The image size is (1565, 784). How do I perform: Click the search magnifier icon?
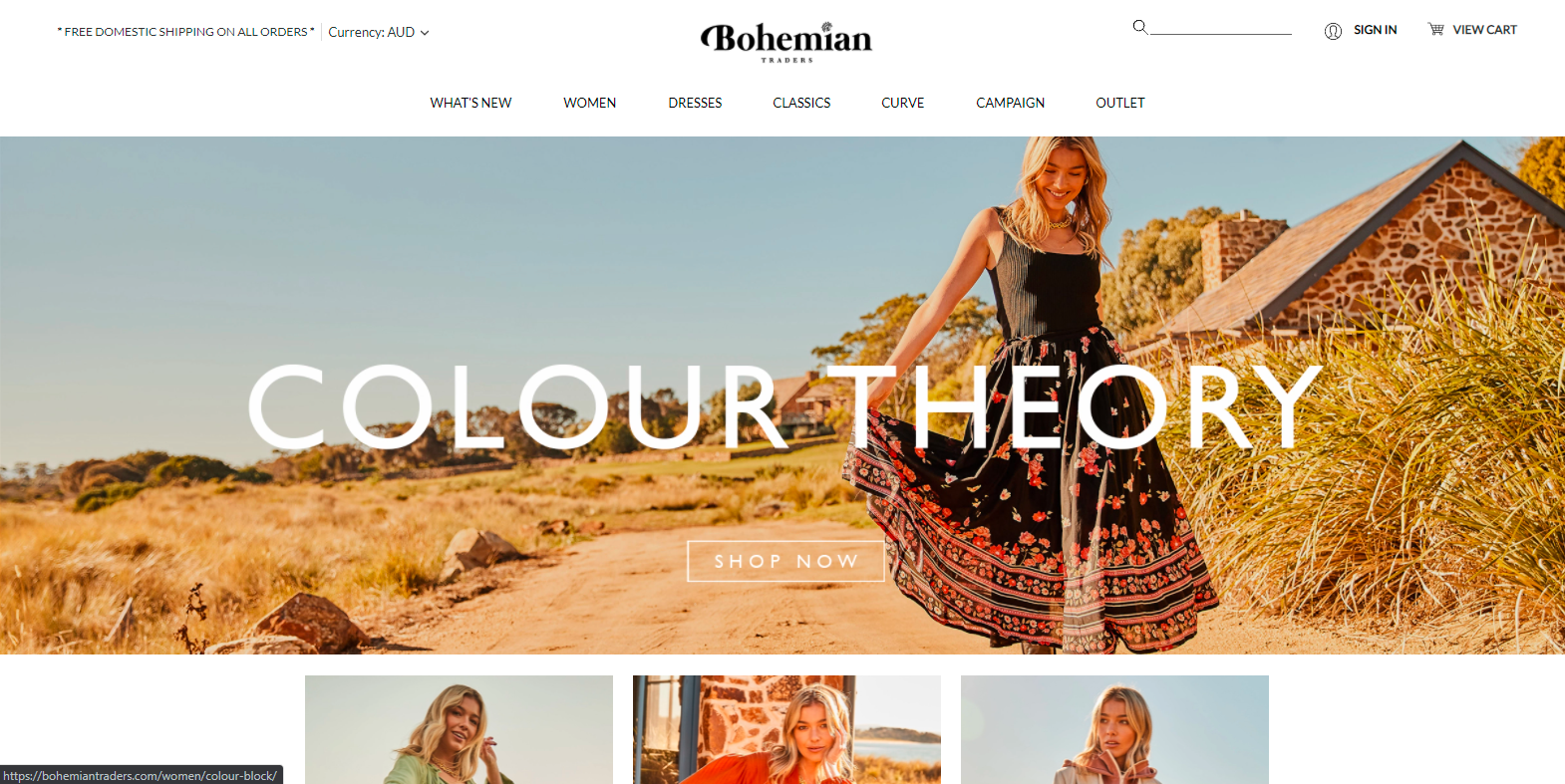1139,27
